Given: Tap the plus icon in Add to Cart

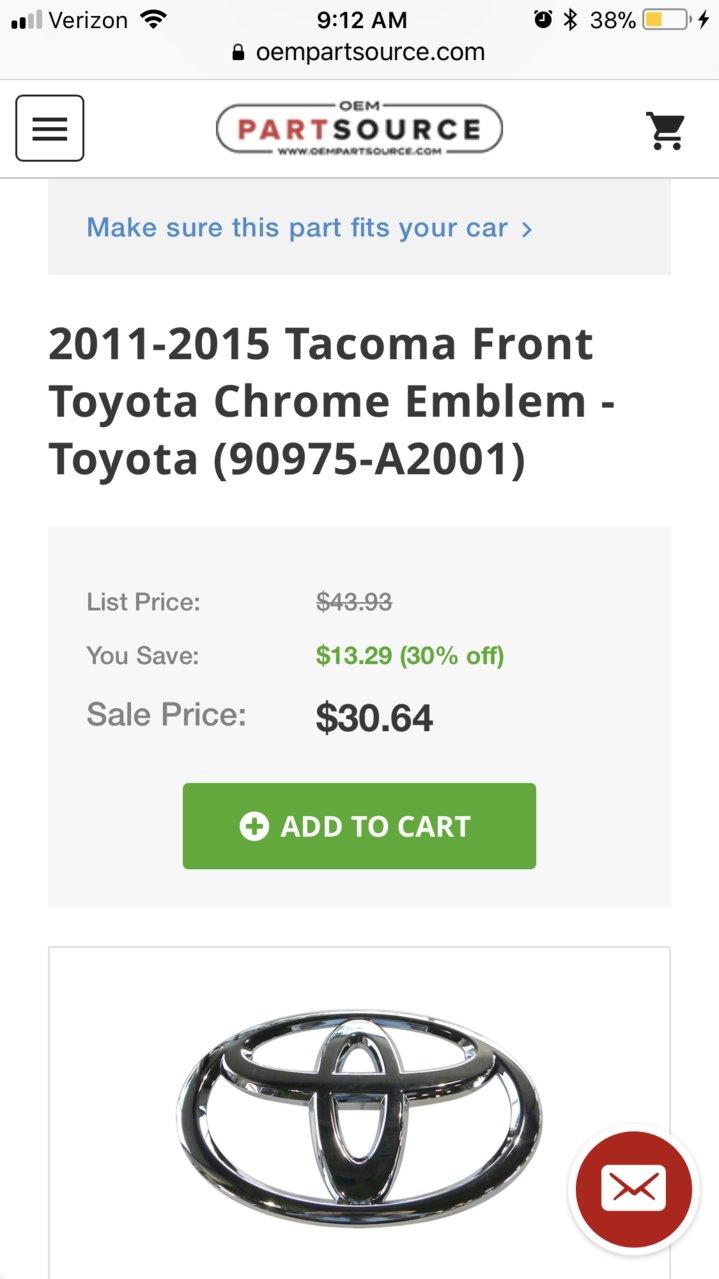Looking at the screenshot, I should pos(254,826).
